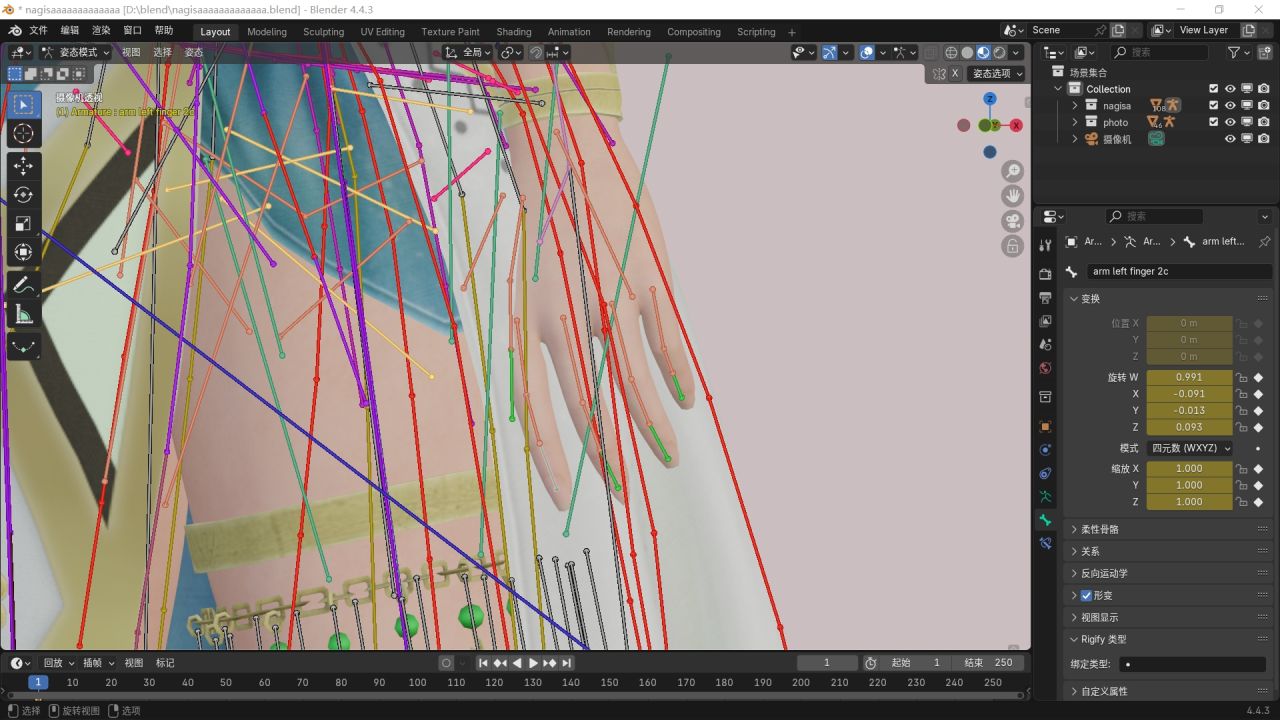Select the Rotate tool in left toolbar

(x=23, y=195)
